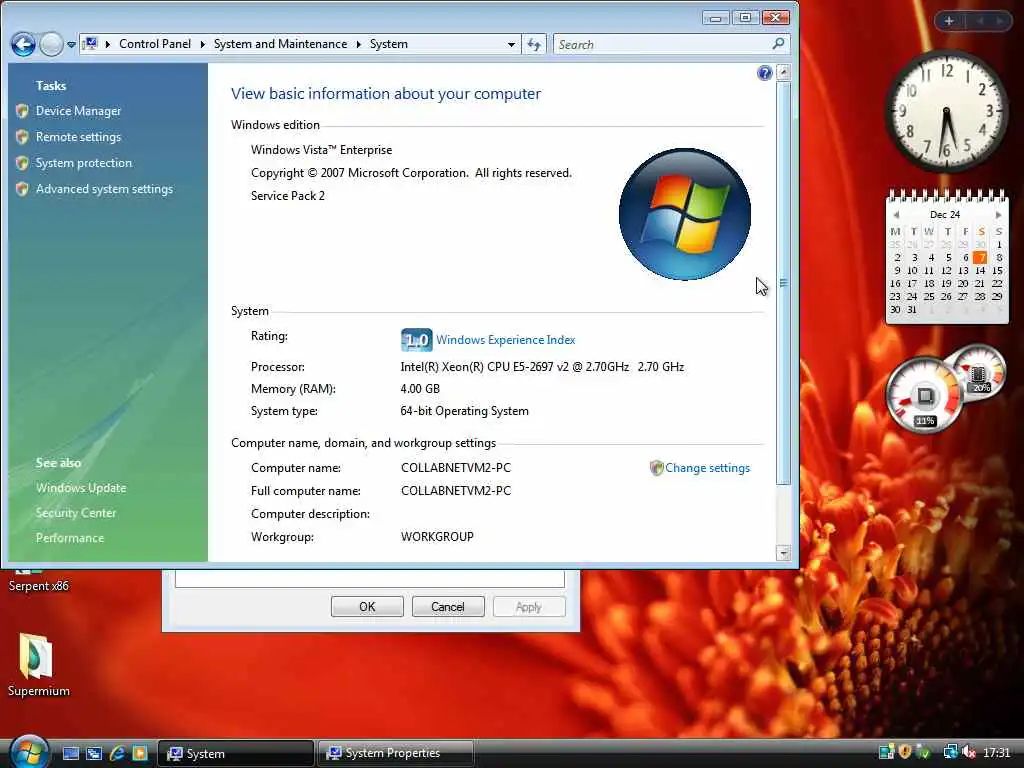Select the Serpent x86 desktop icon
This screenshot has height=768, width=1024.
pyautogui.click(x=38, y=581)
